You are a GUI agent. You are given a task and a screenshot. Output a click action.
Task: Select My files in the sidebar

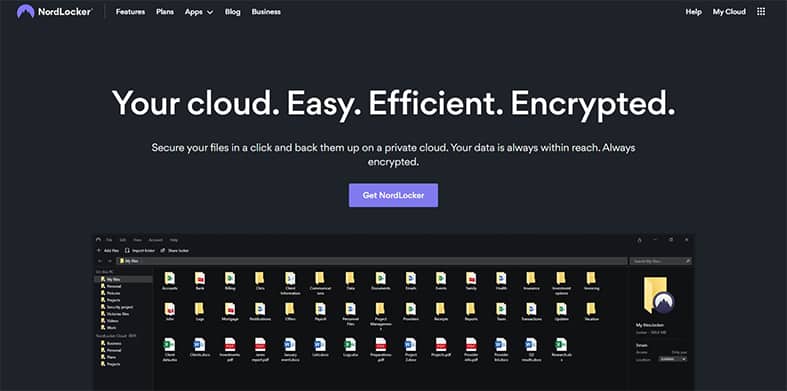(x=123, y=279)
